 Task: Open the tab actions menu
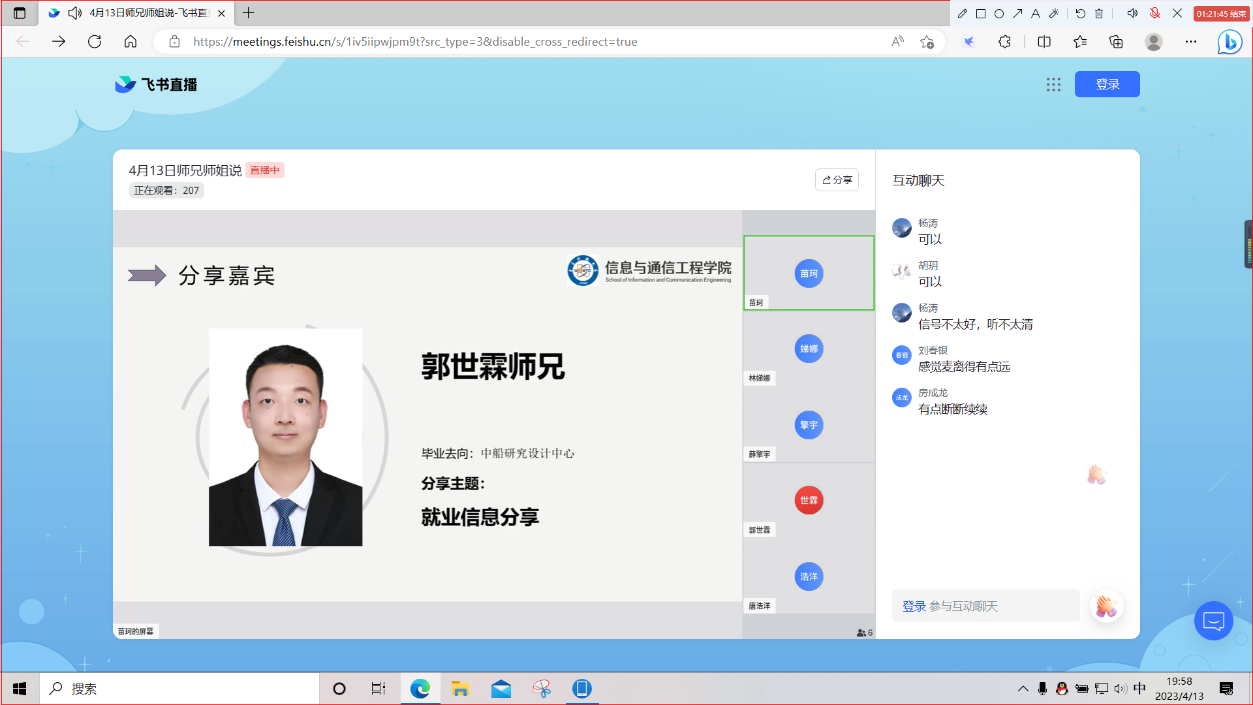point(19,13)
